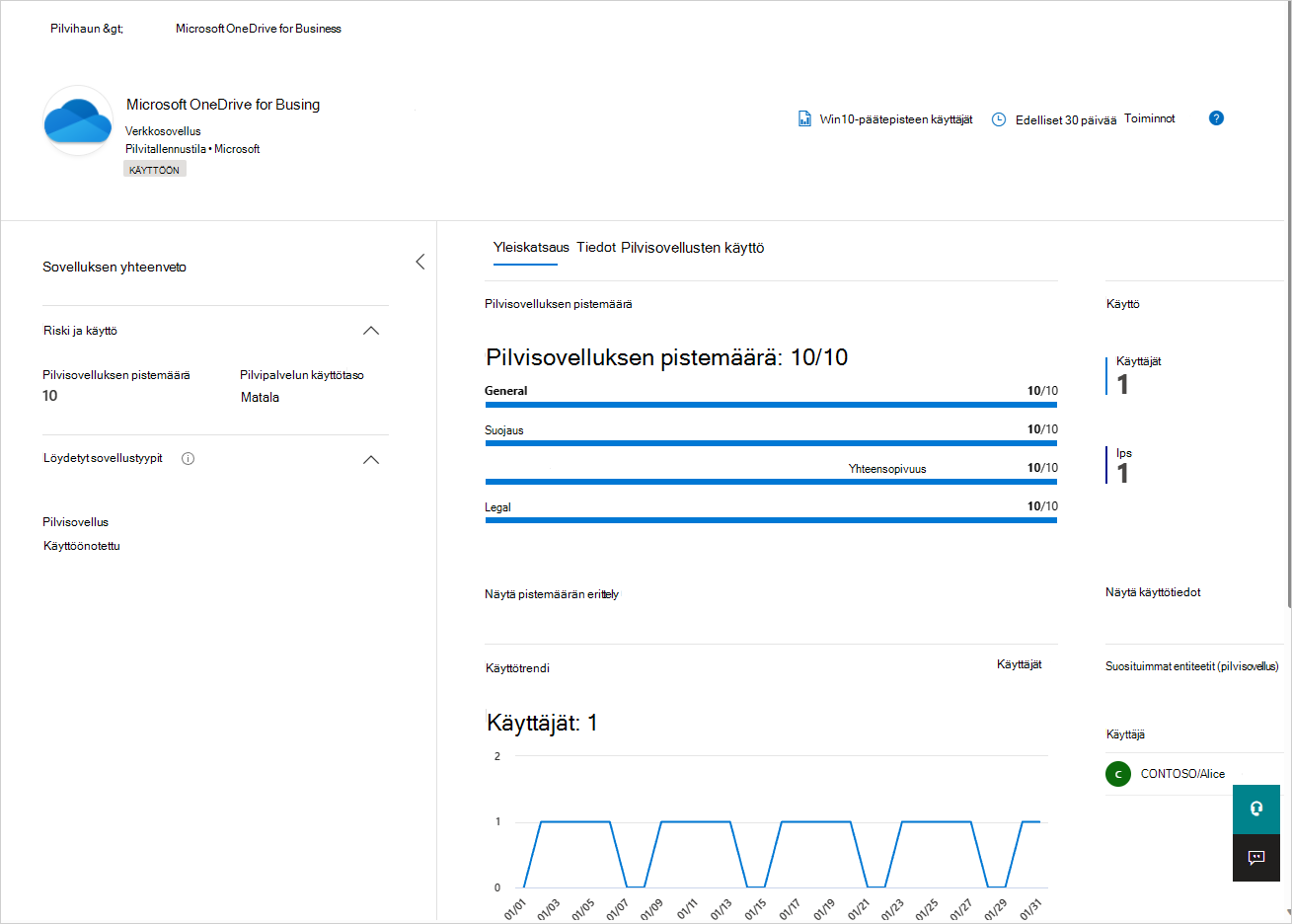This screenshot has height=924, width=1292.
Task: Switch to the Pilvisovellusten käyttö tab
Action: tap(693, 248)
